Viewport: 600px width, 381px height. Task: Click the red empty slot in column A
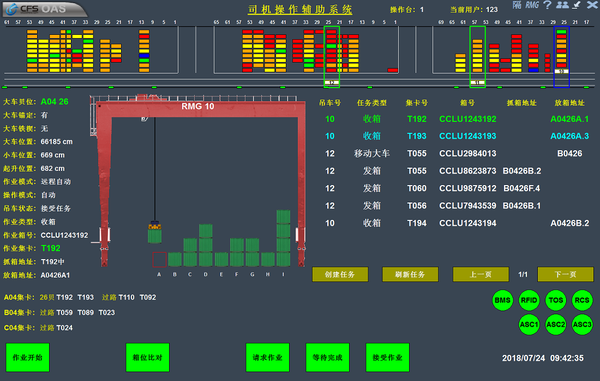pyautogui.click(x=159, y=259)
